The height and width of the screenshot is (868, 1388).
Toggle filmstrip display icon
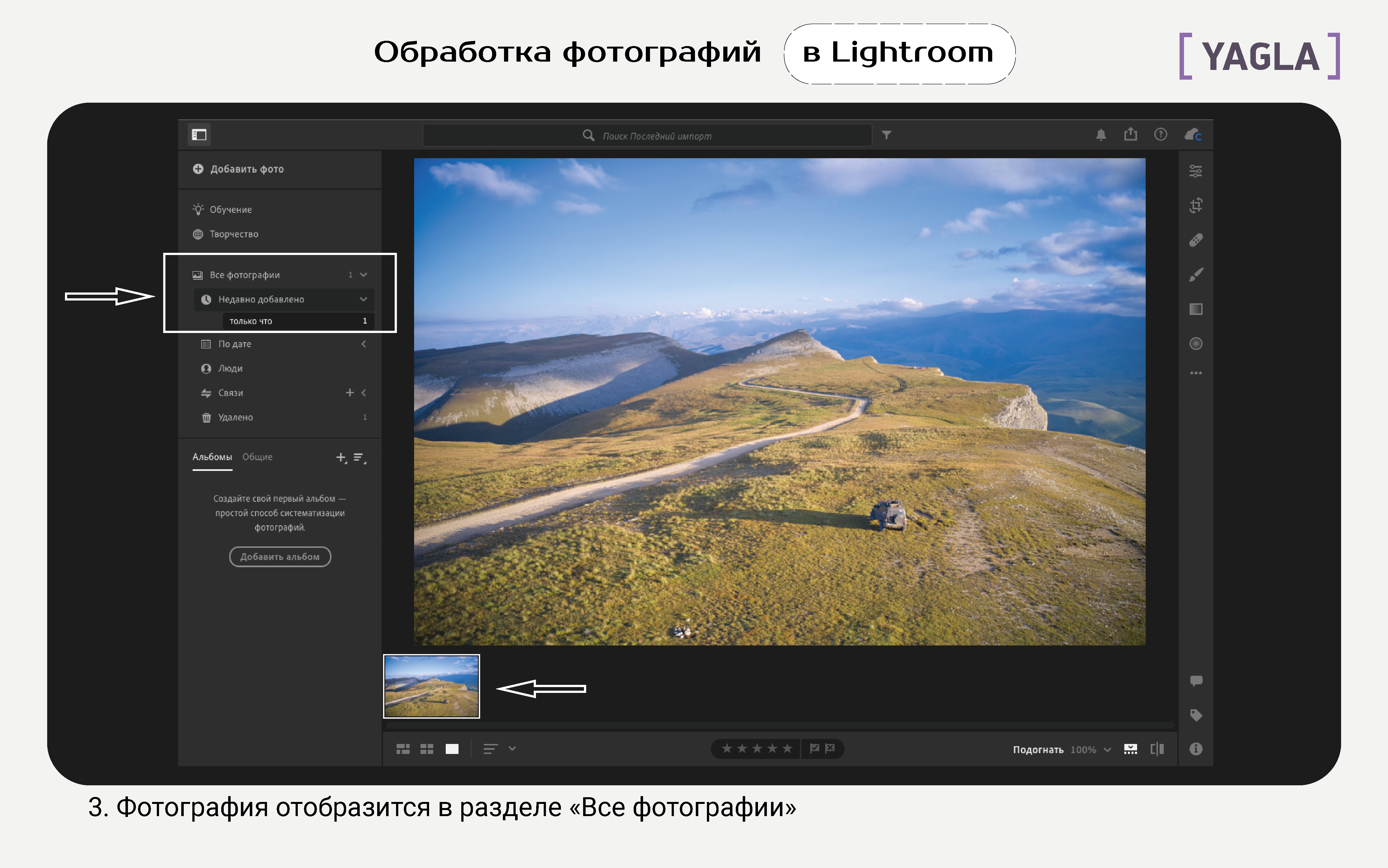click(x=1130, y=749)
